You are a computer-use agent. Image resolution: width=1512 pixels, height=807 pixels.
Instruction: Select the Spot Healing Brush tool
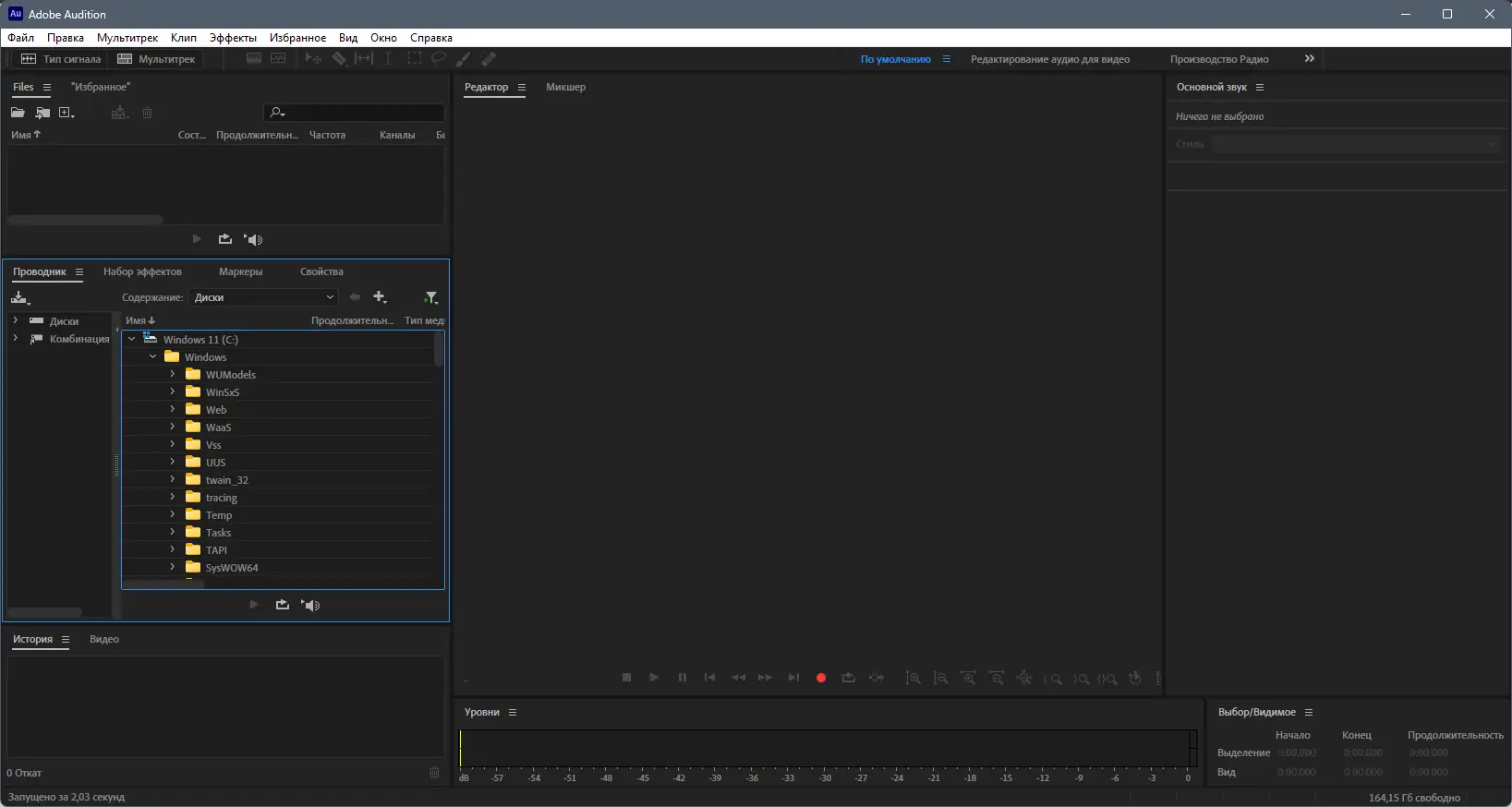click(x=489, y=58)
